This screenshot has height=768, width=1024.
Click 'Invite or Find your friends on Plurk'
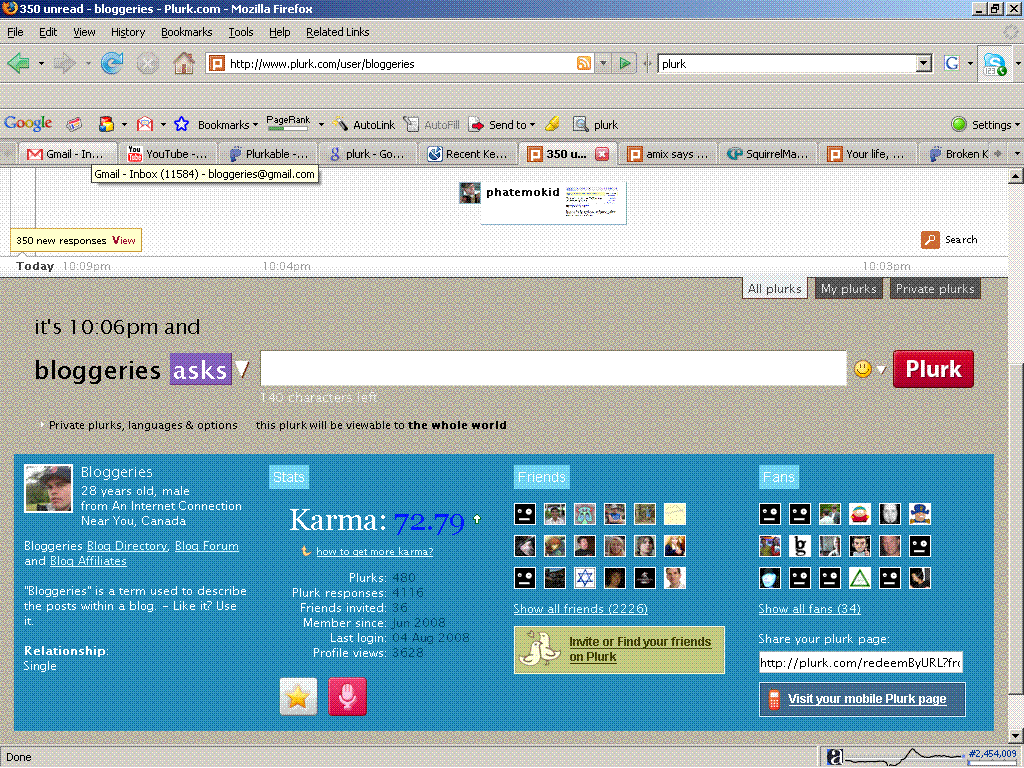619,650
